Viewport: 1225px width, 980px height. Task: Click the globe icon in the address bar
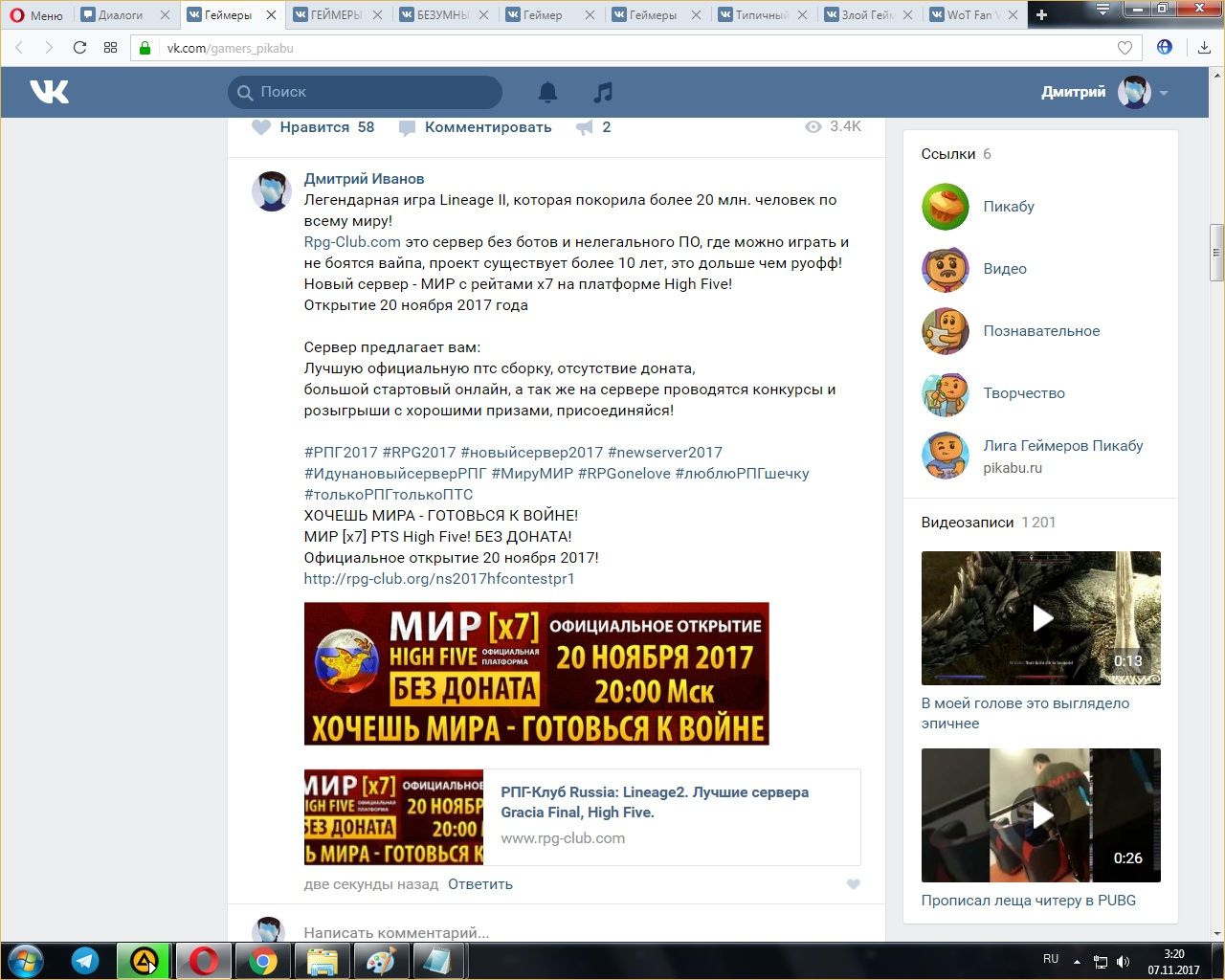pos(1164,47)
